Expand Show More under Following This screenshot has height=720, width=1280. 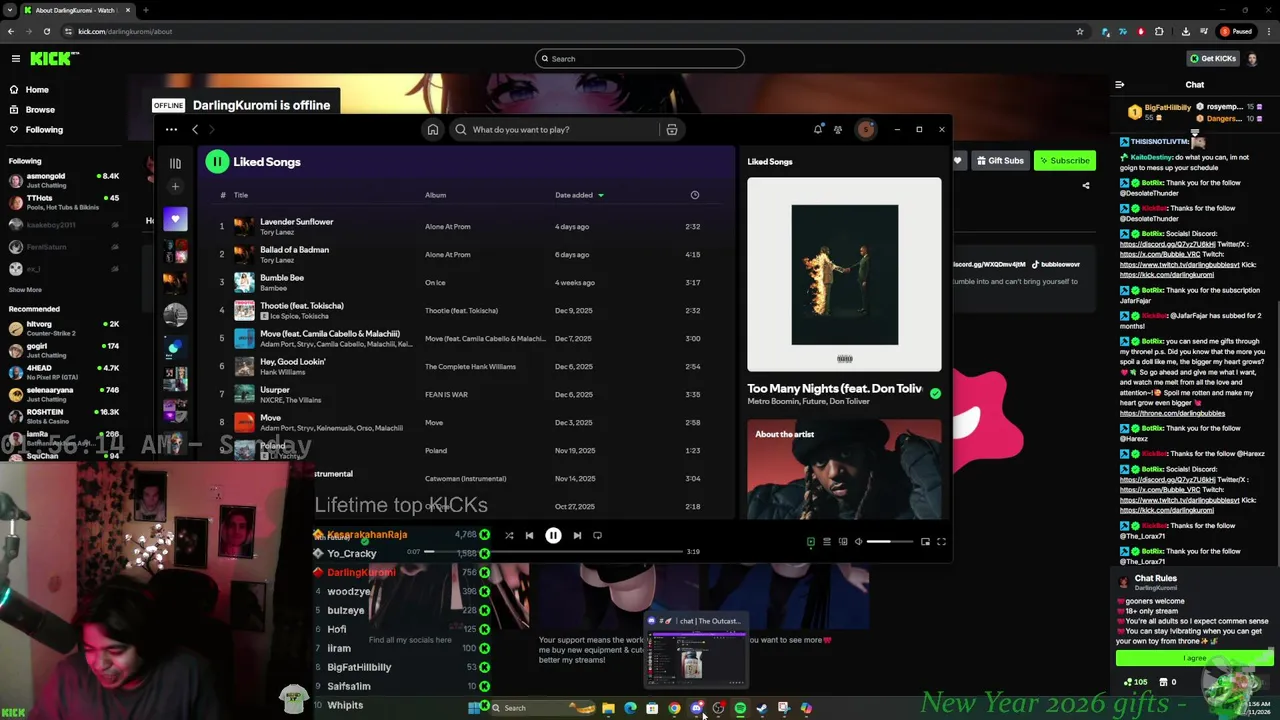click(x=25, y=290)
